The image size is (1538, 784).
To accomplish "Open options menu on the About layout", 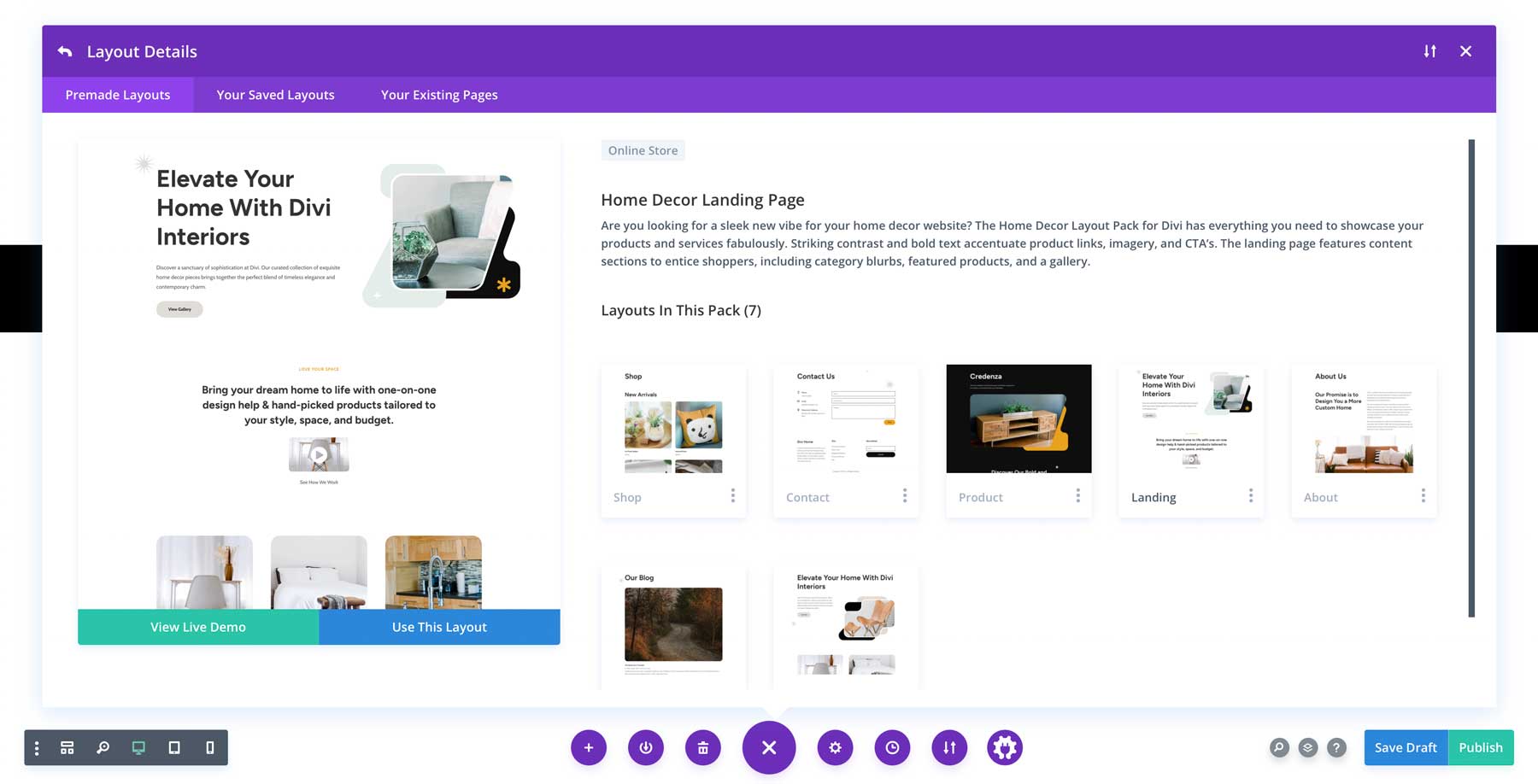I will point(1424,495).
